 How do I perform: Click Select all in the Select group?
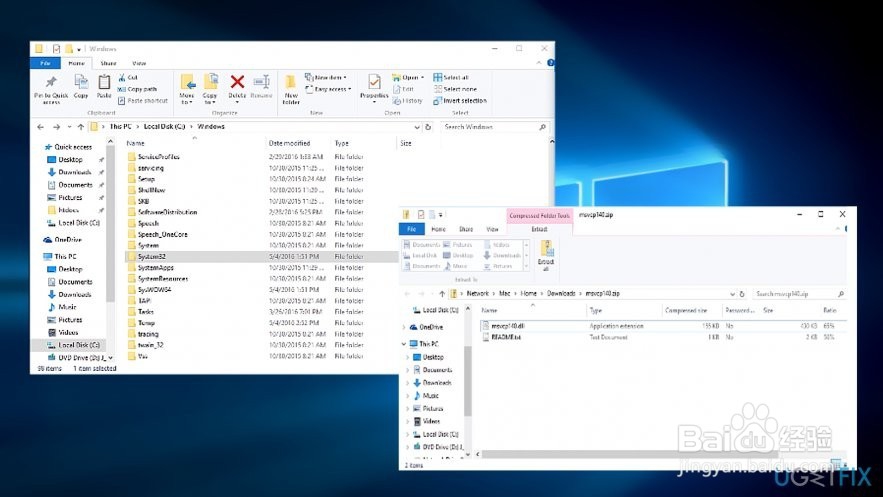(451, 77)
